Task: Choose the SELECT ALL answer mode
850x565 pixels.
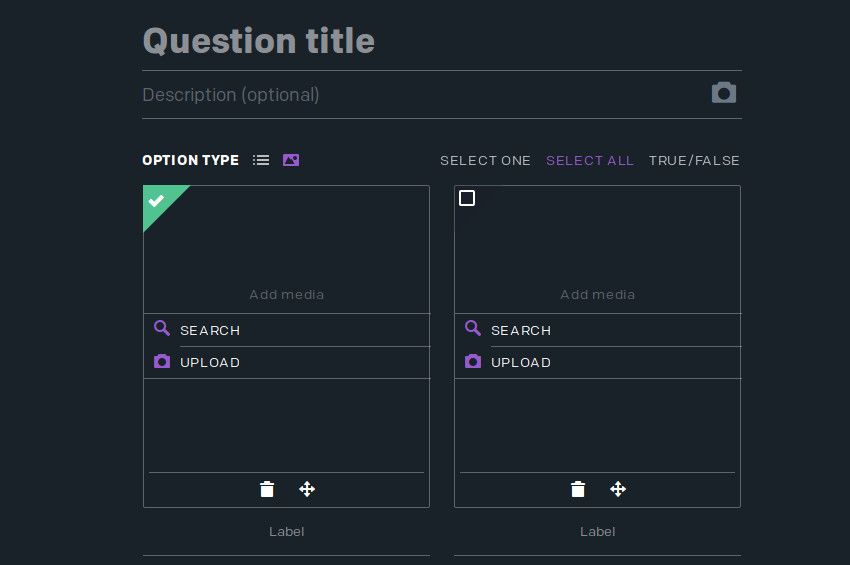Action: (x=590, y=161)
